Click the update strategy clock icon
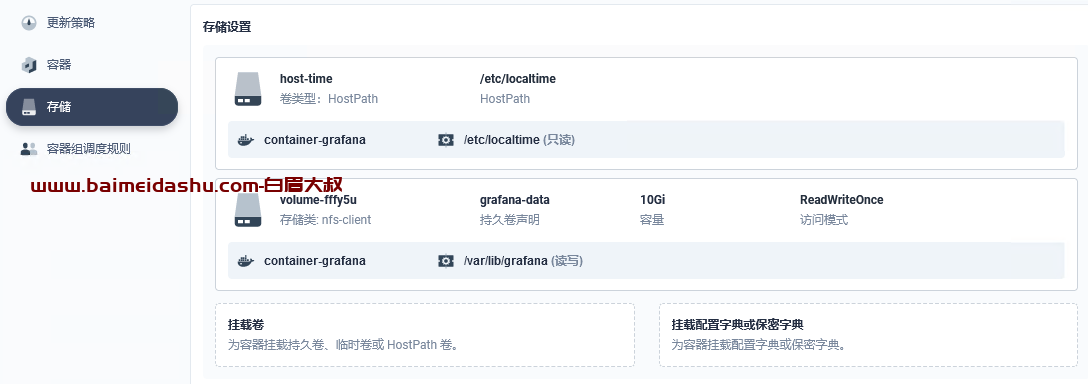1088x384 pixels. 28,23
